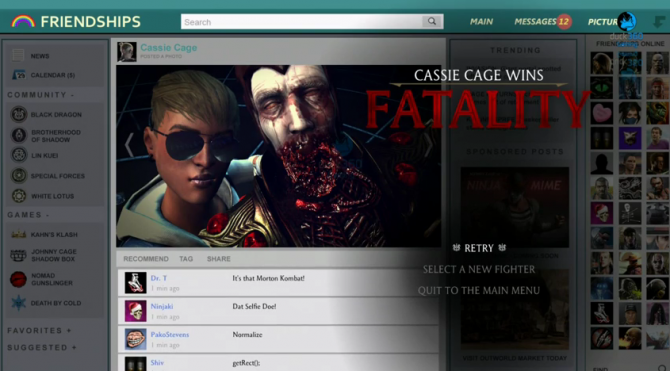Click the duck360 user avatar in header

(627, 21)
